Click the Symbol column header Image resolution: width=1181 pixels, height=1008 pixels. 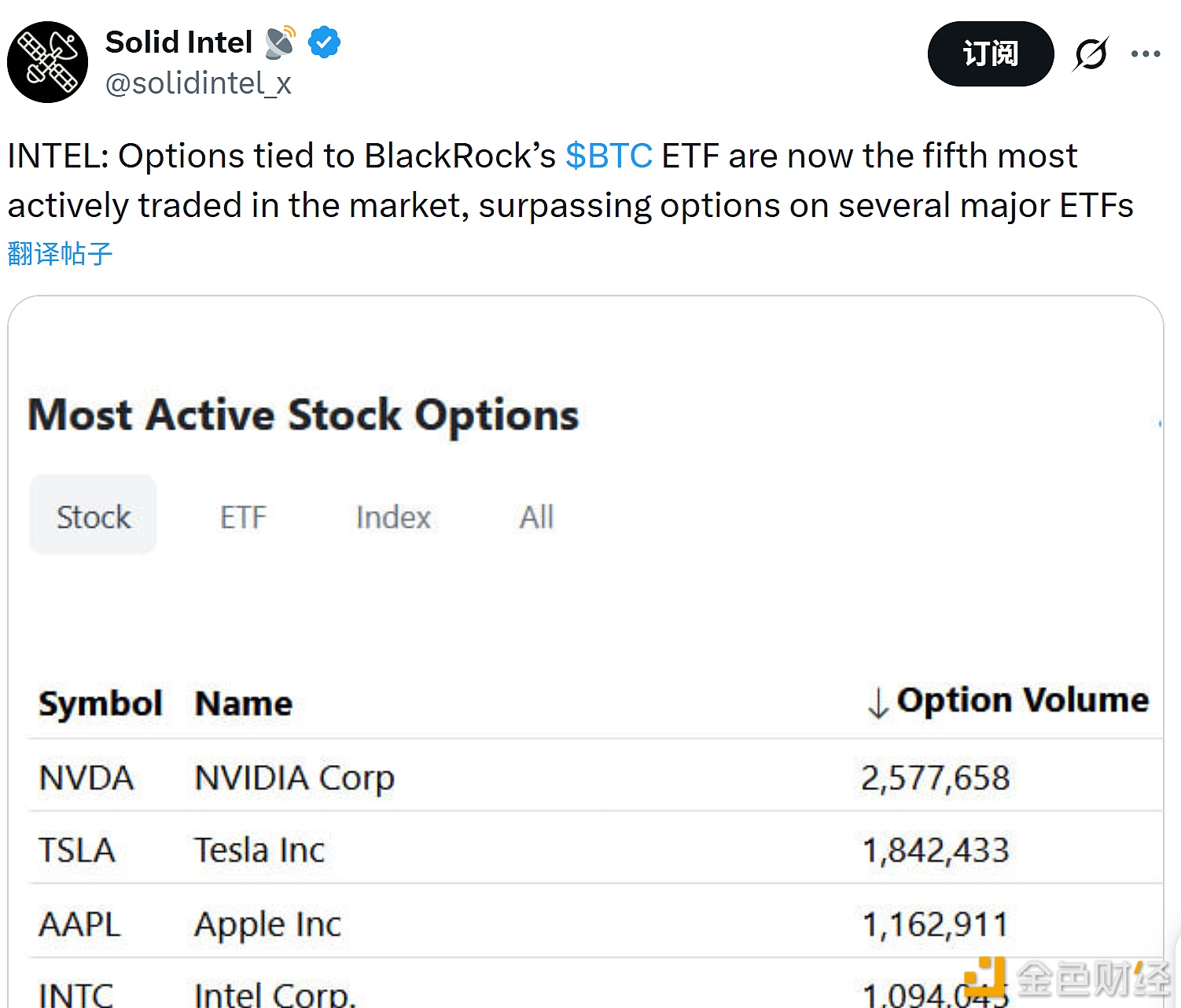pyautogui.click(x=101, y=704)
